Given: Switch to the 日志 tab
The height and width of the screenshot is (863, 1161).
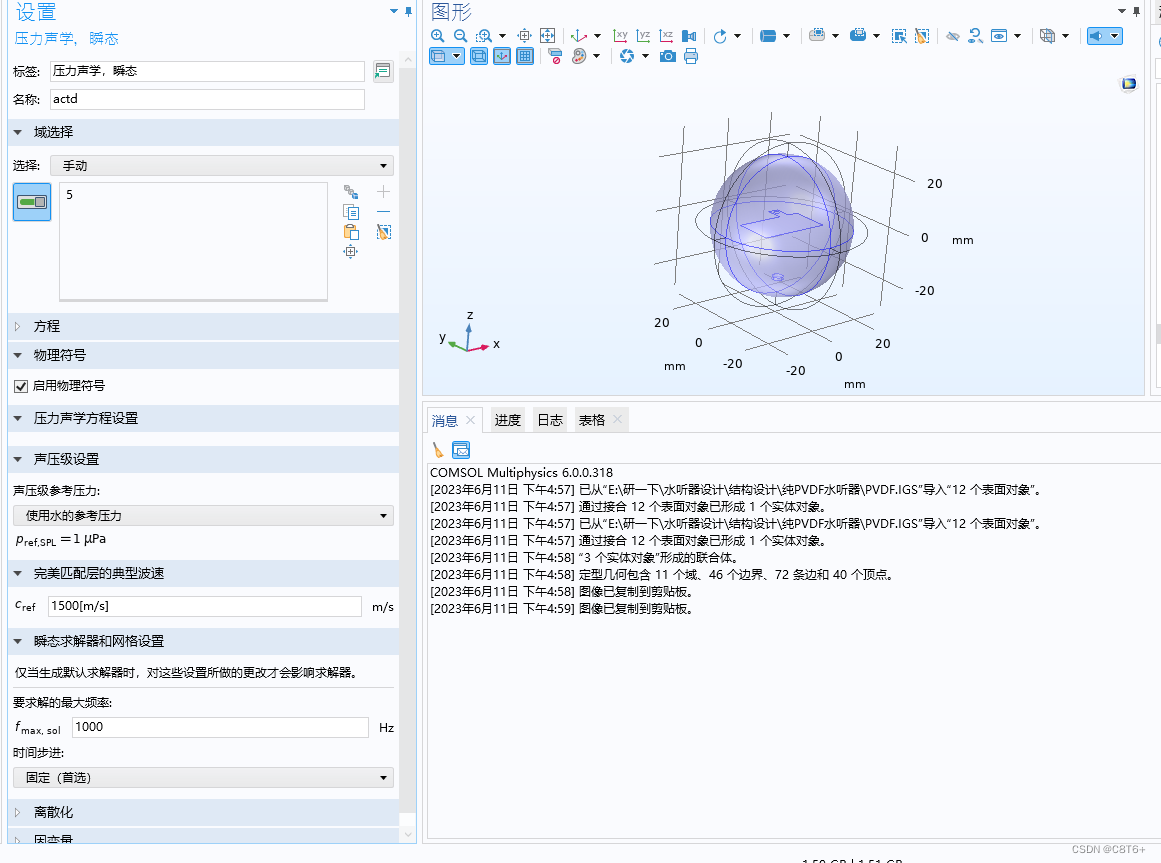Looking at the screenshot, I should pyautogui.click(x=548, y=420).
